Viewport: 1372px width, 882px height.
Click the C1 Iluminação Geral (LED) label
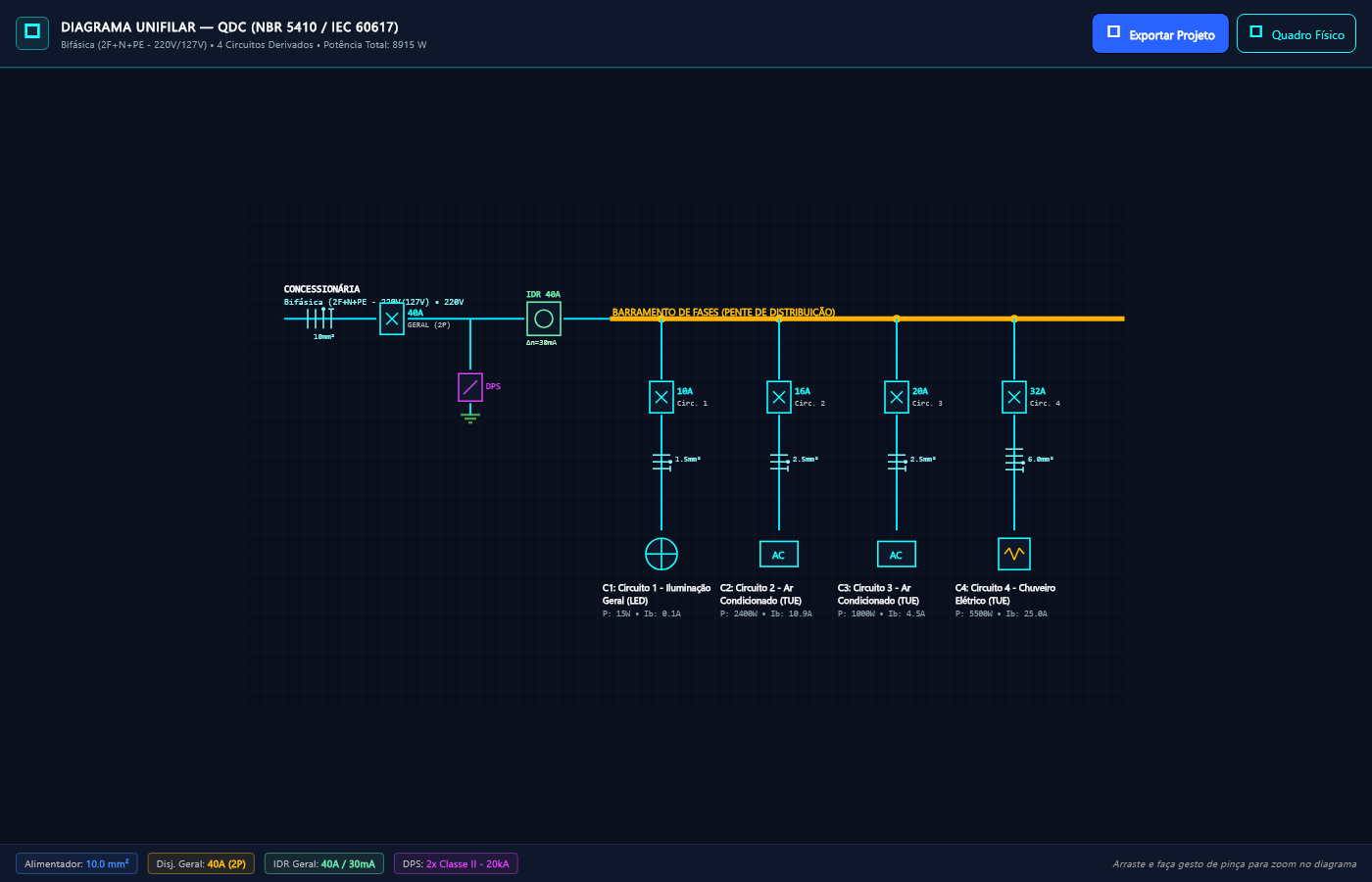[x=656, y=594]
